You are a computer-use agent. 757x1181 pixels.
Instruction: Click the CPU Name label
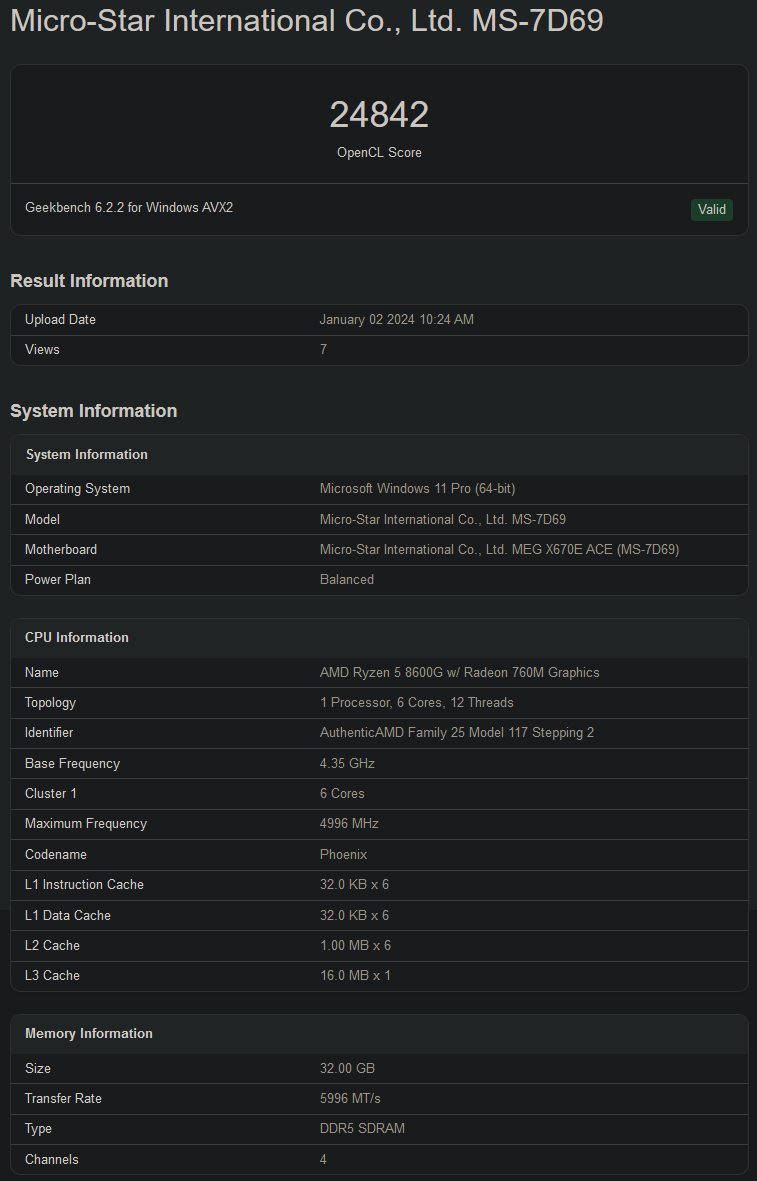[41, 673]
